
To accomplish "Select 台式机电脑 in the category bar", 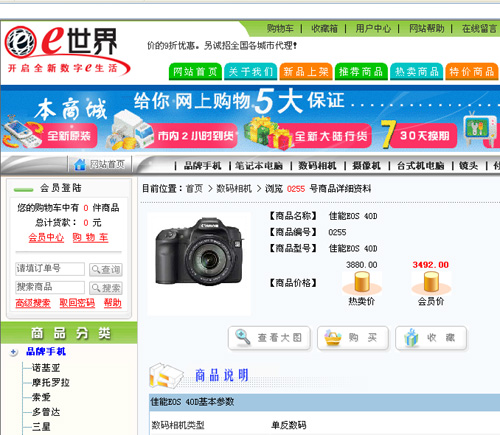I will coord(421,166).
